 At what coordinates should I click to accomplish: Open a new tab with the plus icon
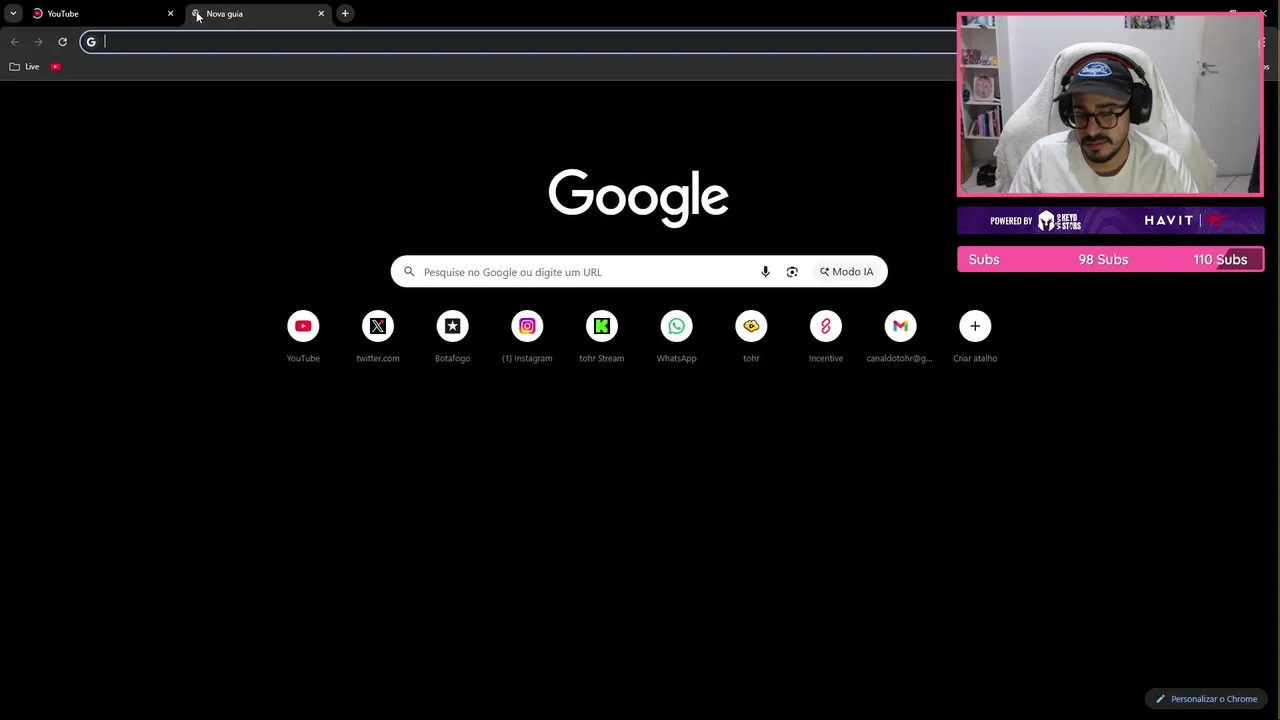pyautogui.click(x=345, y=14)
